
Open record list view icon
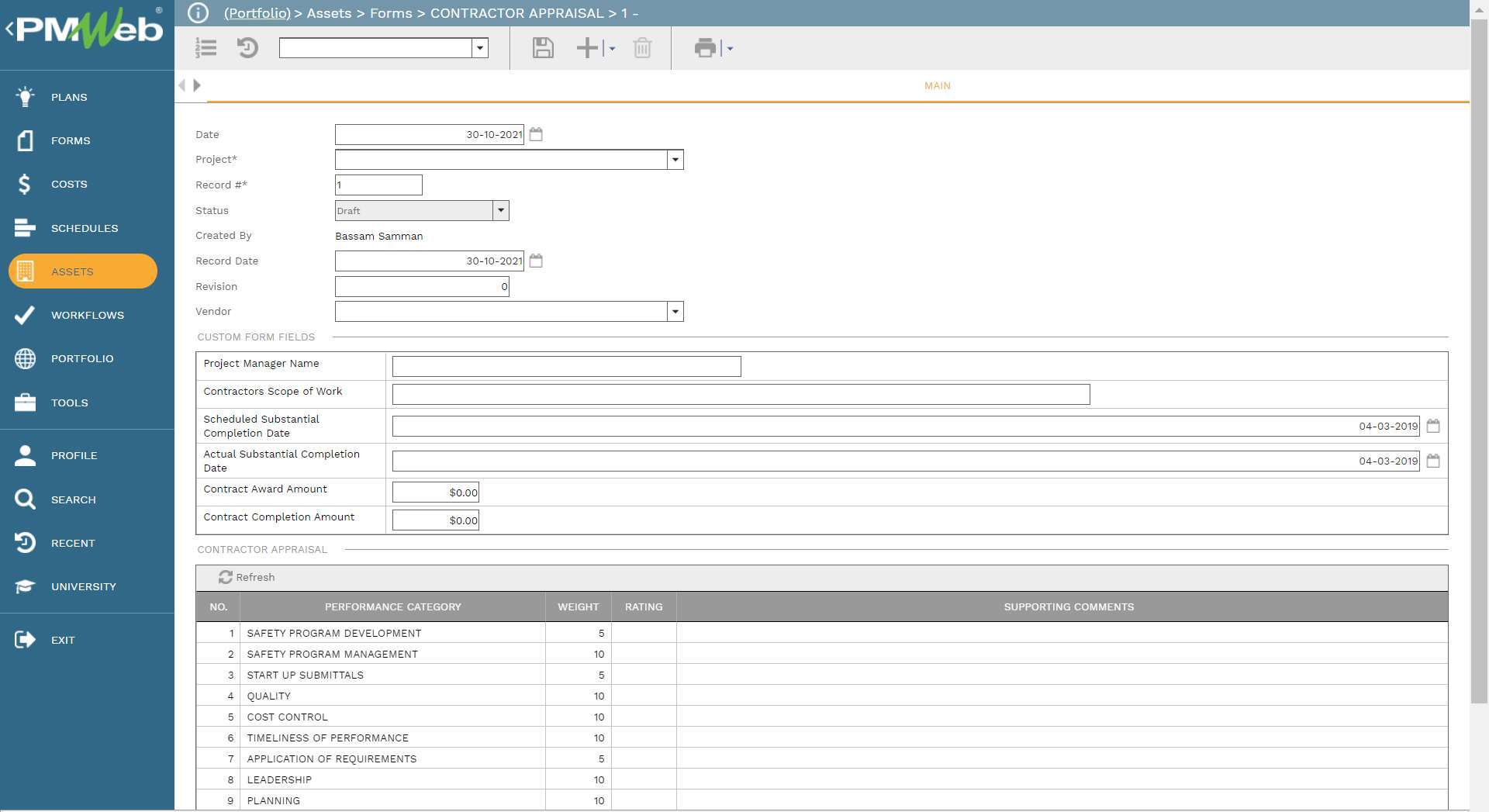206,48
